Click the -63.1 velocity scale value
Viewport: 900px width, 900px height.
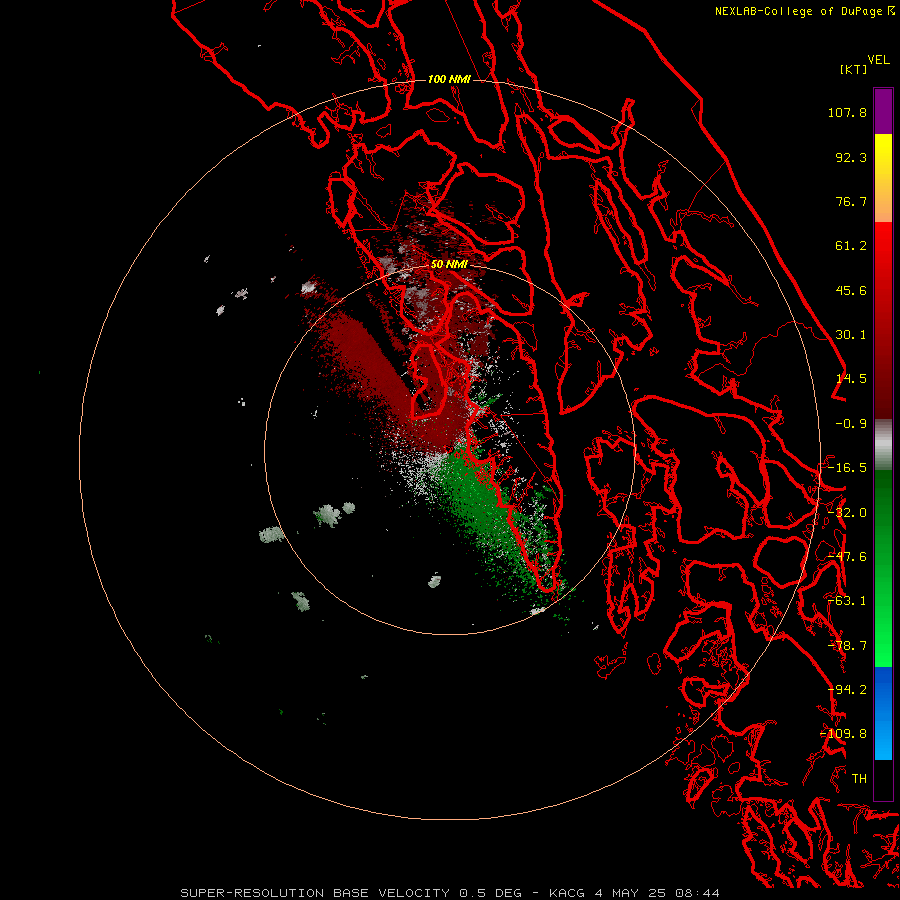click(x=847, y=601)
